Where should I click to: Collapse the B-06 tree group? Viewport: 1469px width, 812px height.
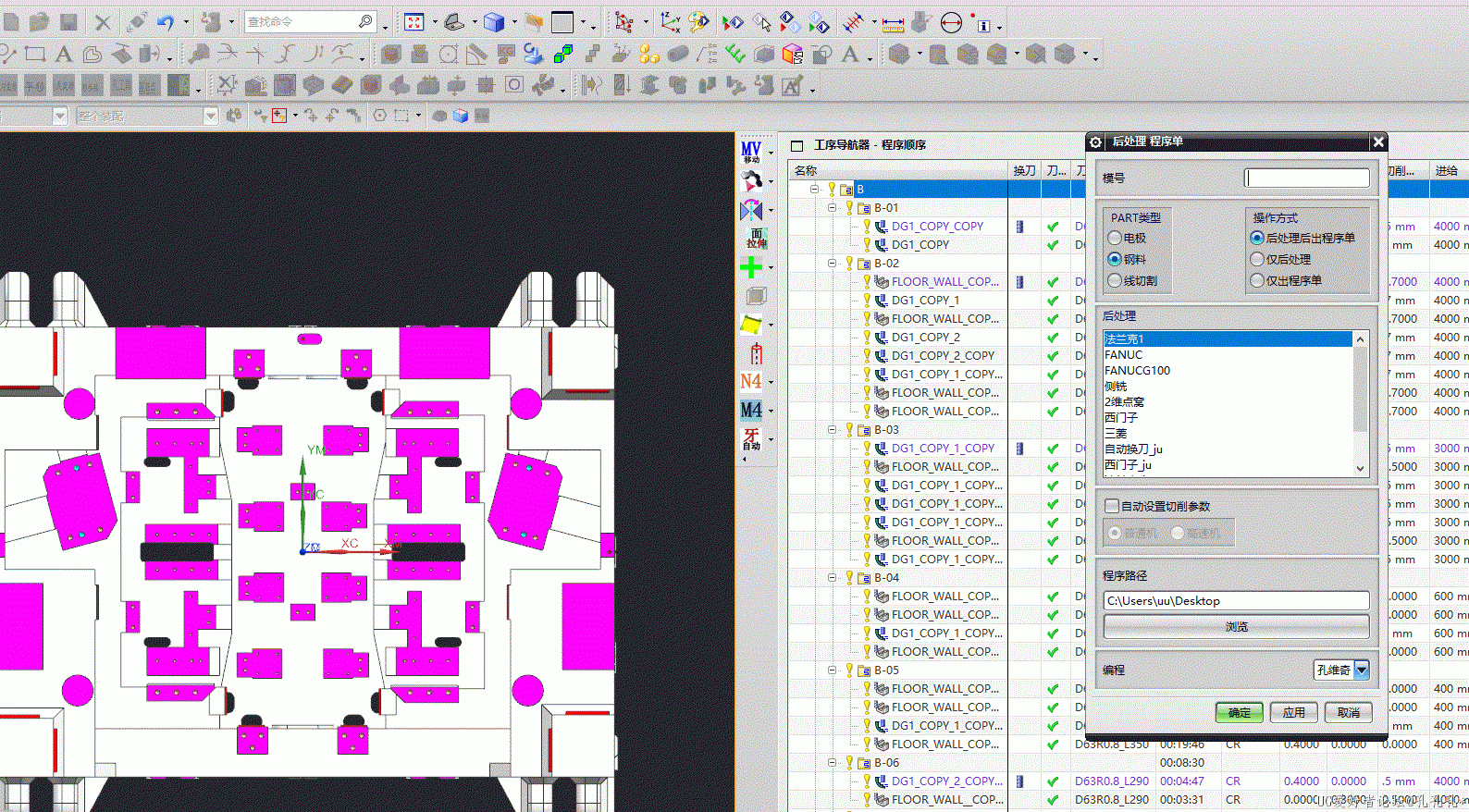(832, 762)
